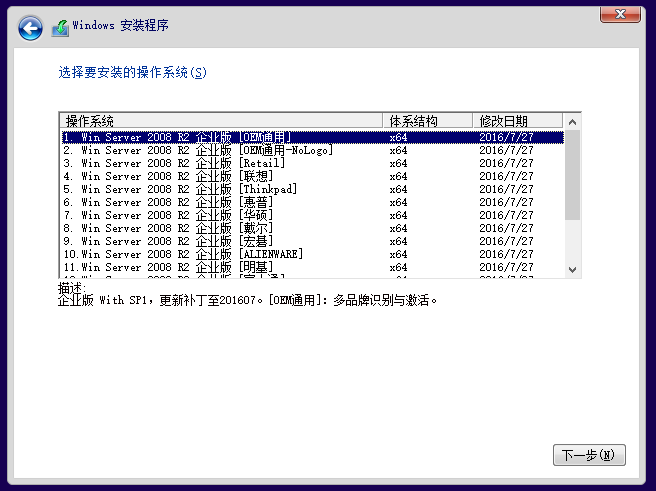Click the 下一步(N) button
Image resolution: width=656 pixels, height=491 pixels.
[x=589, y=455]
